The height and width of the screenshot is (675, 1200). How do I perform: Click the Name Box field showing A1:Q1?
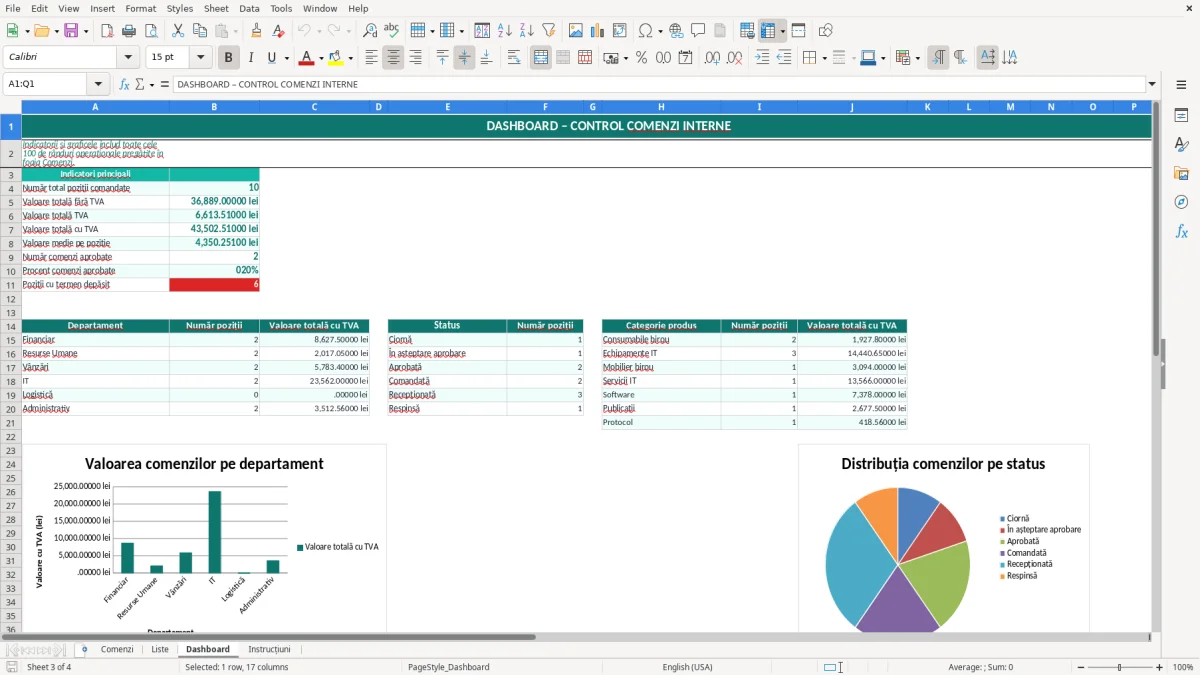pyautogui.click(x=46, y=84)
